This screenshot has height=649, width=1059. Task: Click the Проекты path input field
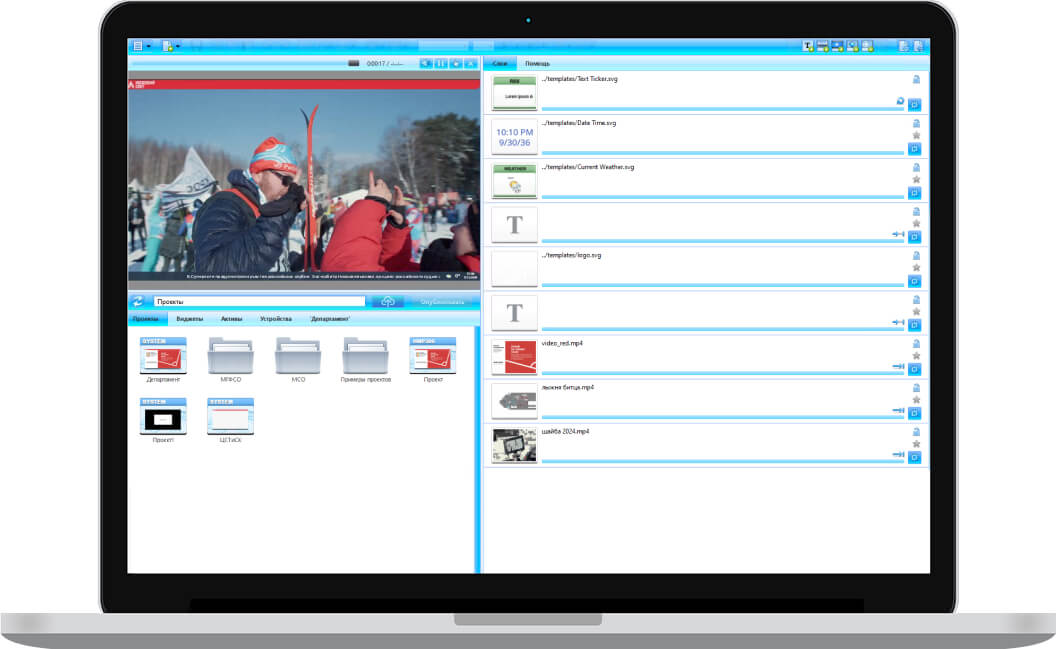(259, 301)
